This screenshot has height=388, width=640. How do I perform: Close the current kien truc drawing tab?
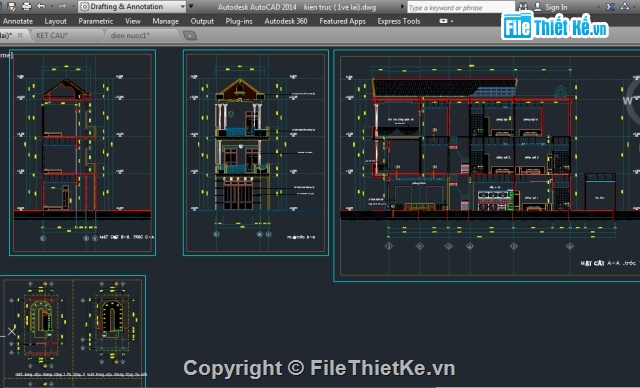coord(20,35)
